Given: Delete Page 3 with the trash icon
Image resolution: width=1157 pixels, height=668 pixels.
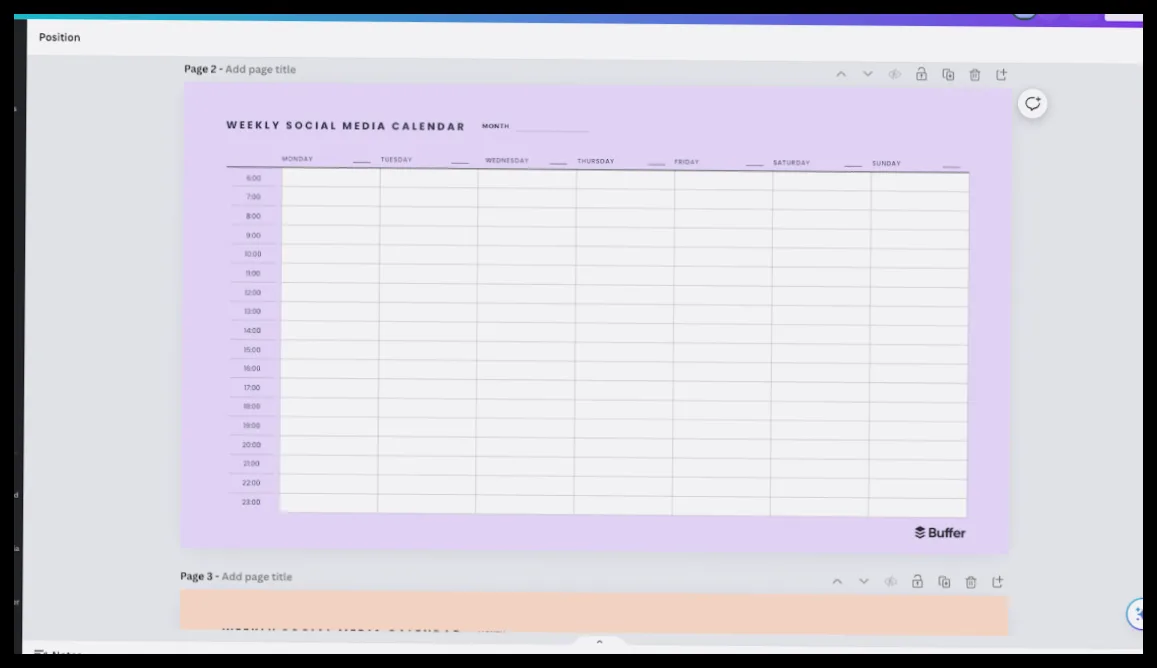Looking at the screenshot, I should click(x=971, y=582).
